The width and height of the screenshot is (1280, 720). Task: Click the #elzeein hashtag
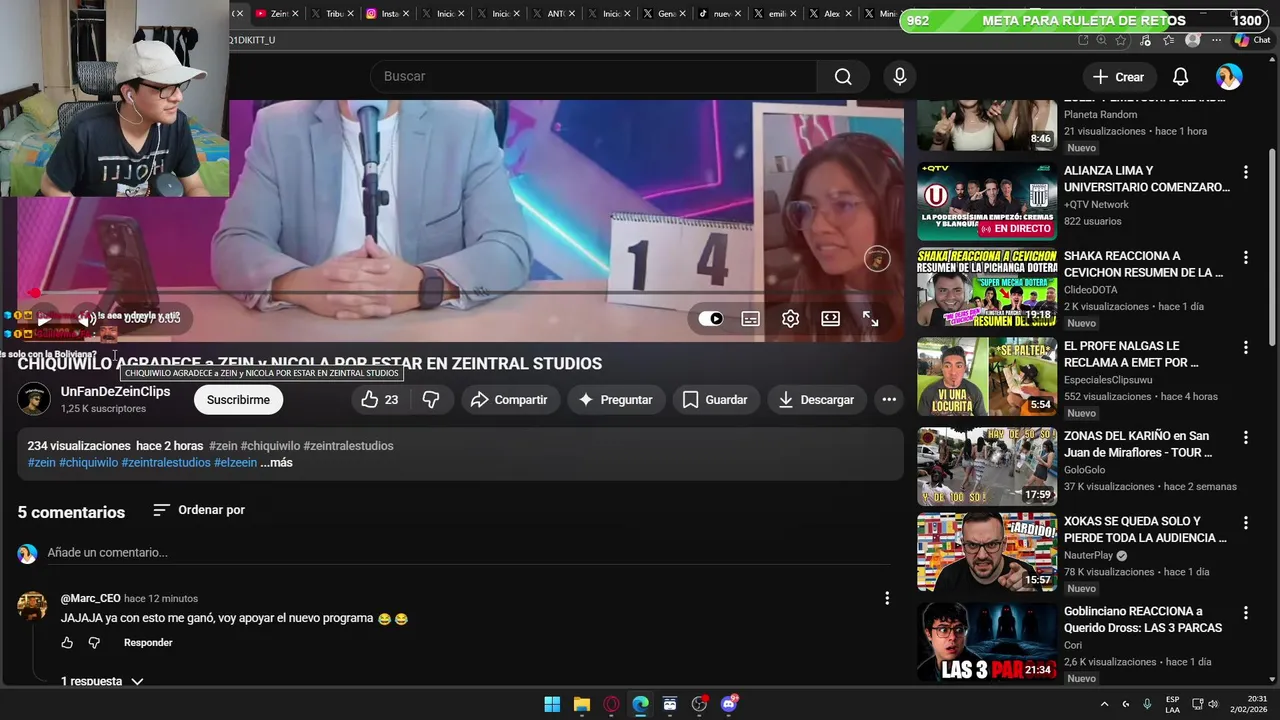(235, 463)
